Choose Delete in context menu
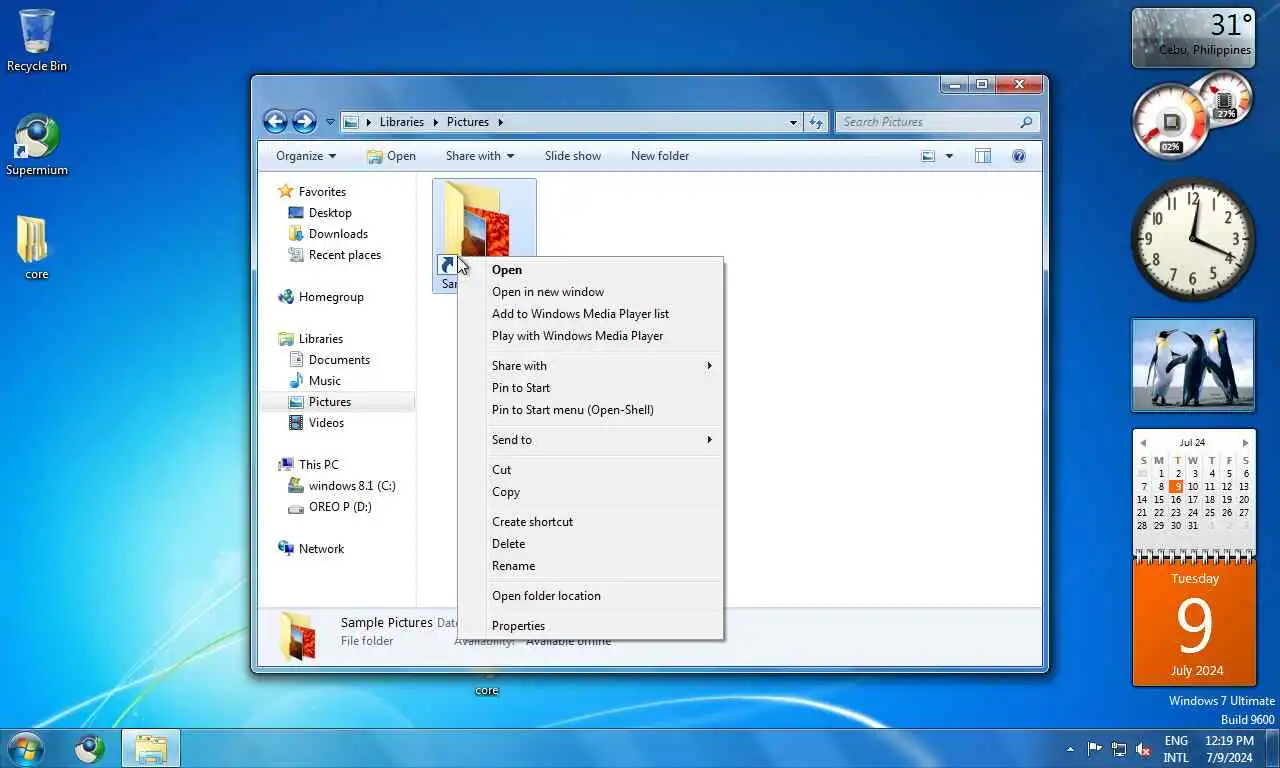The height and width of the screenshot is (768, 1280). click(x=590, y=544)
